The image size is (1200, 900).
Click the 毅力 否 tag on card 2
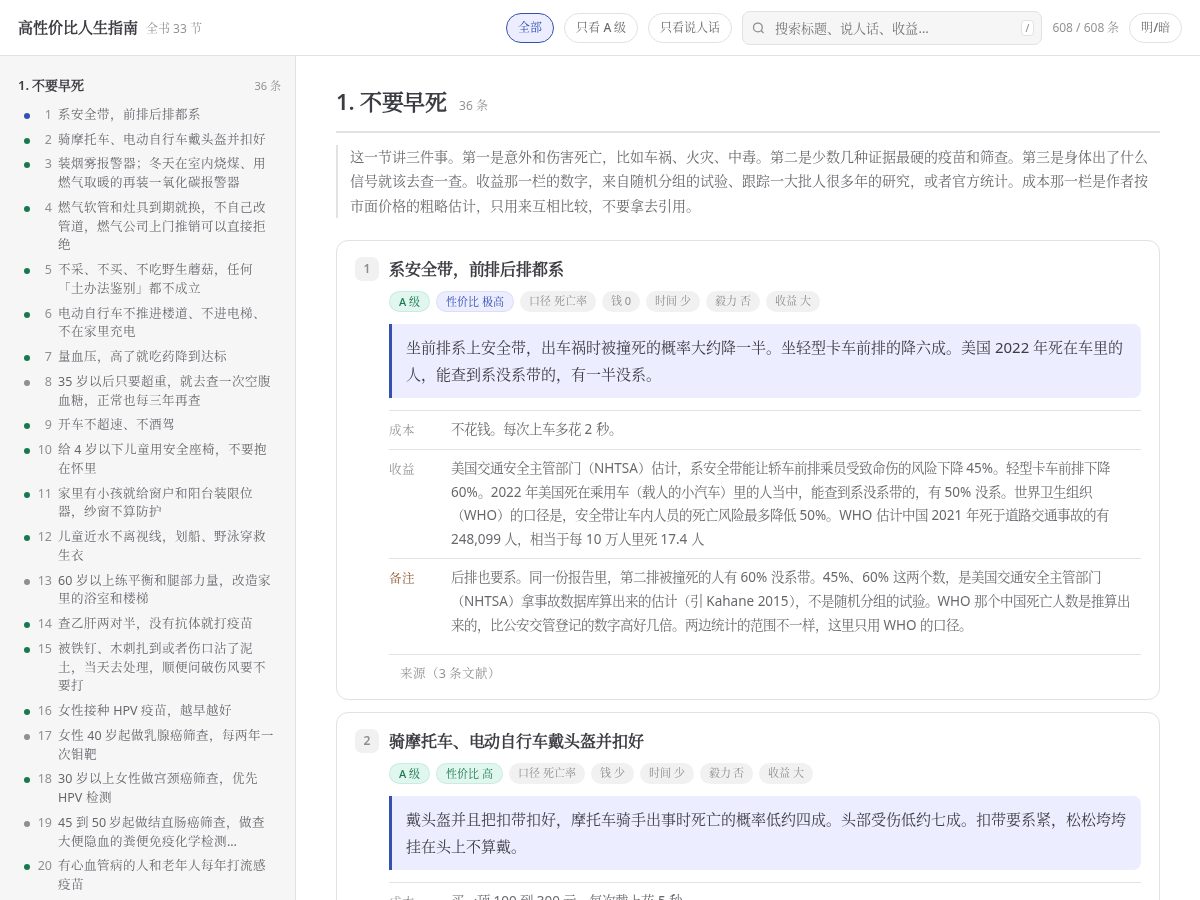point(726,773)
